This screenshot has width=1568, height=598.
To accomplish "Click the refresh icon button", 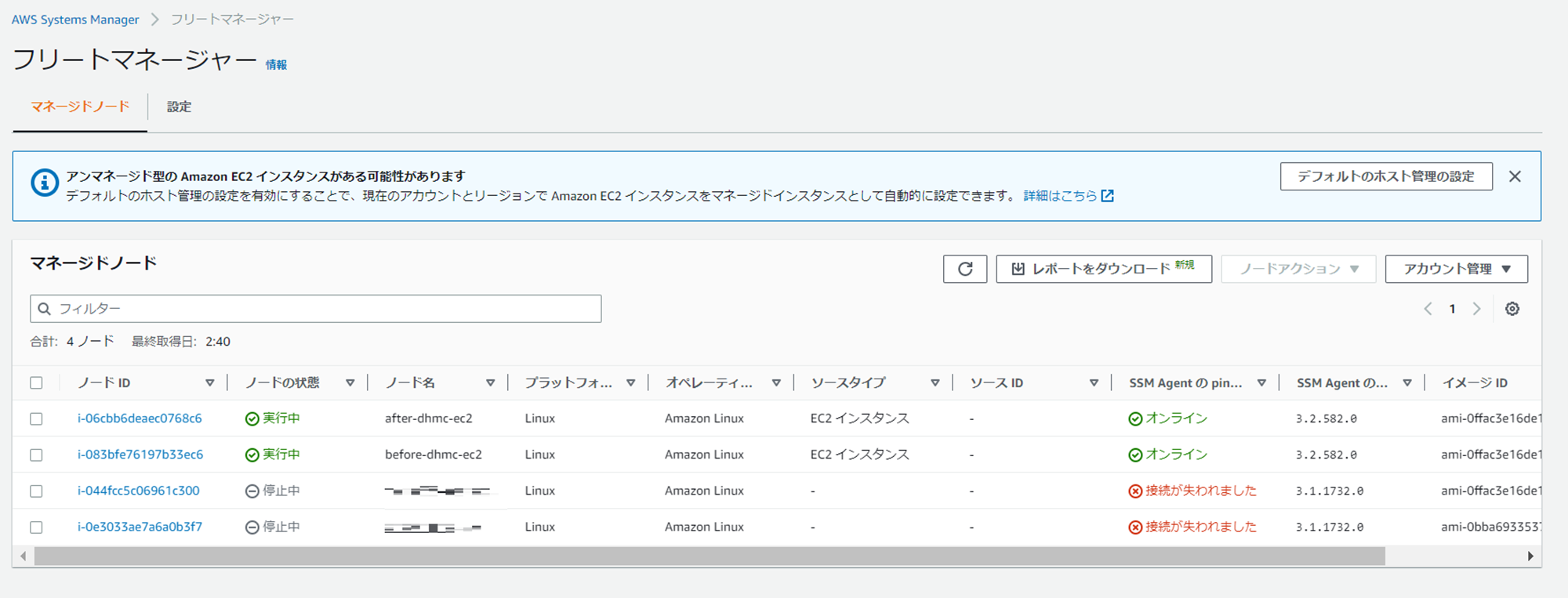I will coord(965,269).
